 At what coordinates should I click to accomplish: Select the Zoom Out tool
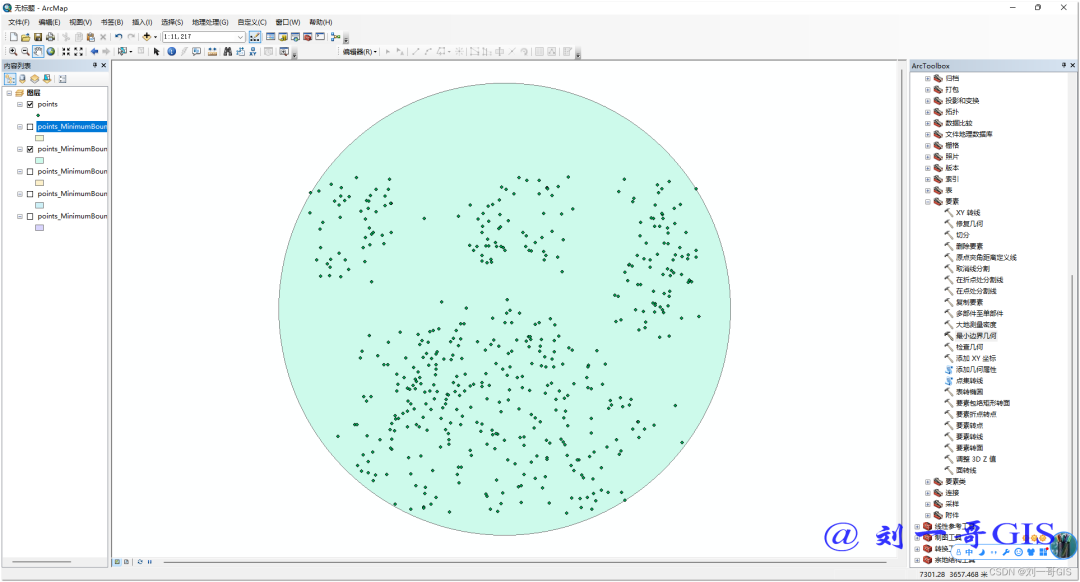(x=25, y=52)
